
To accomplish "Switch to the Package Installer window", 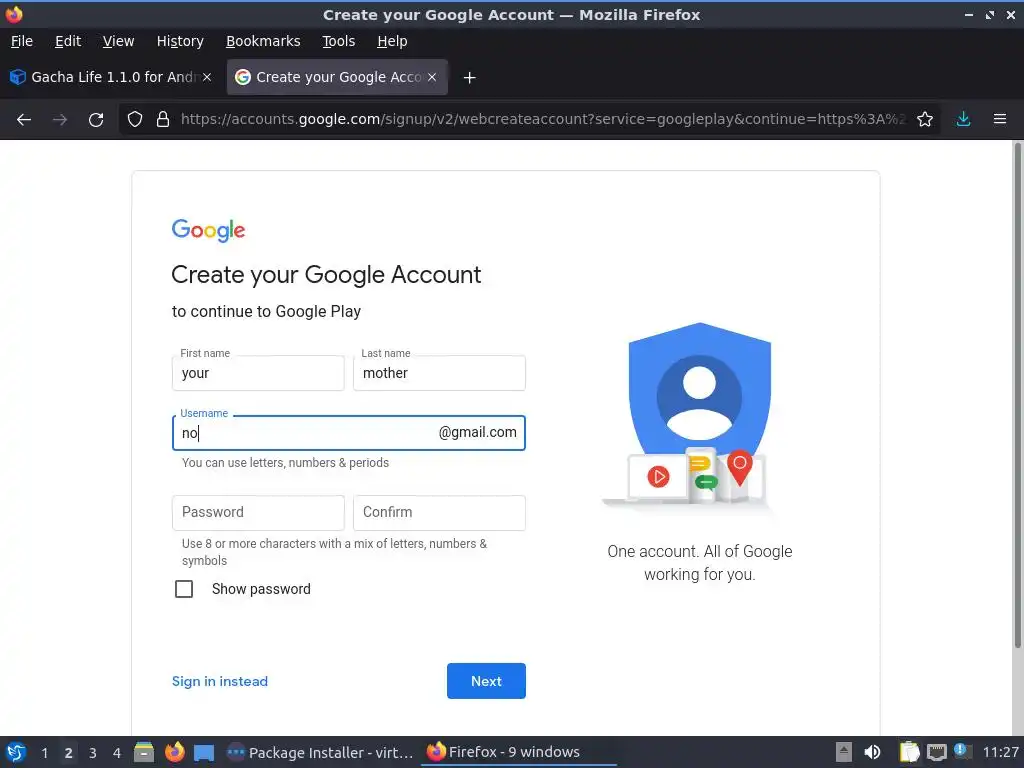I will point(320,752).
